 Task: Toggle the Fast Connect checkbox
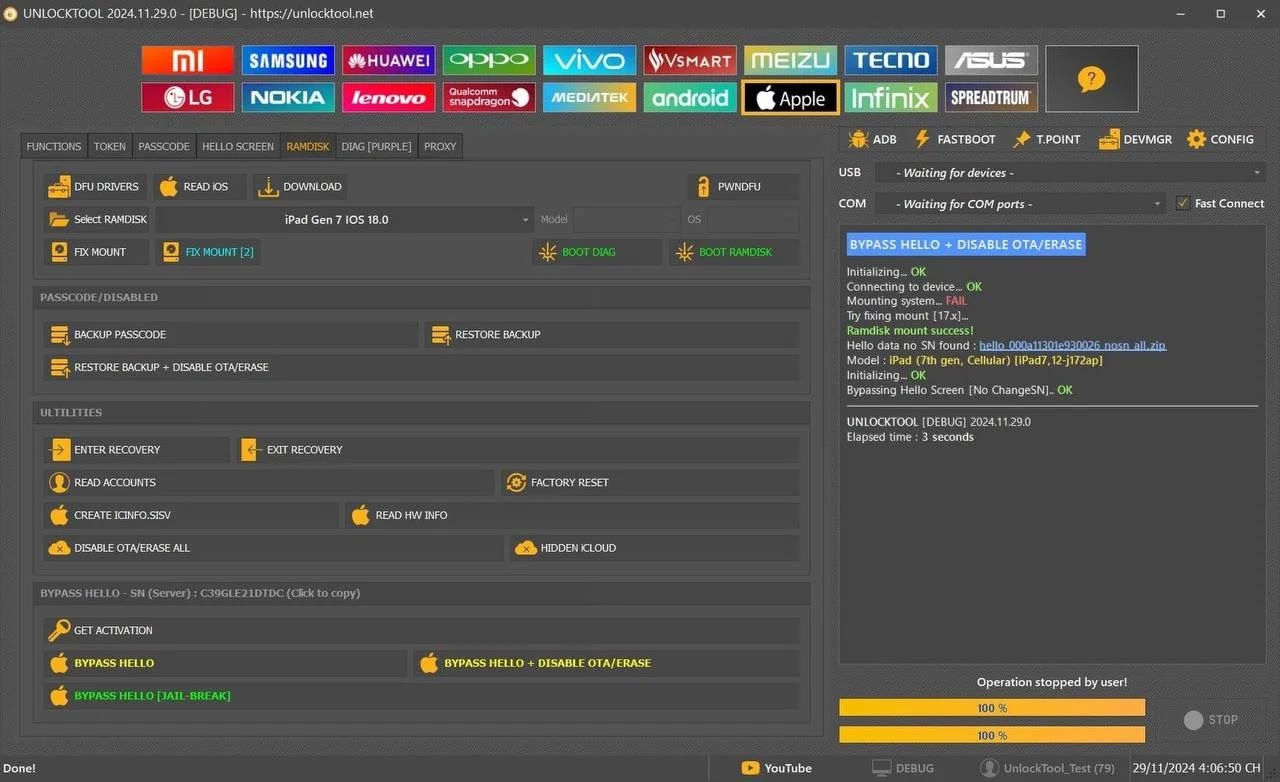point(1184,203)
